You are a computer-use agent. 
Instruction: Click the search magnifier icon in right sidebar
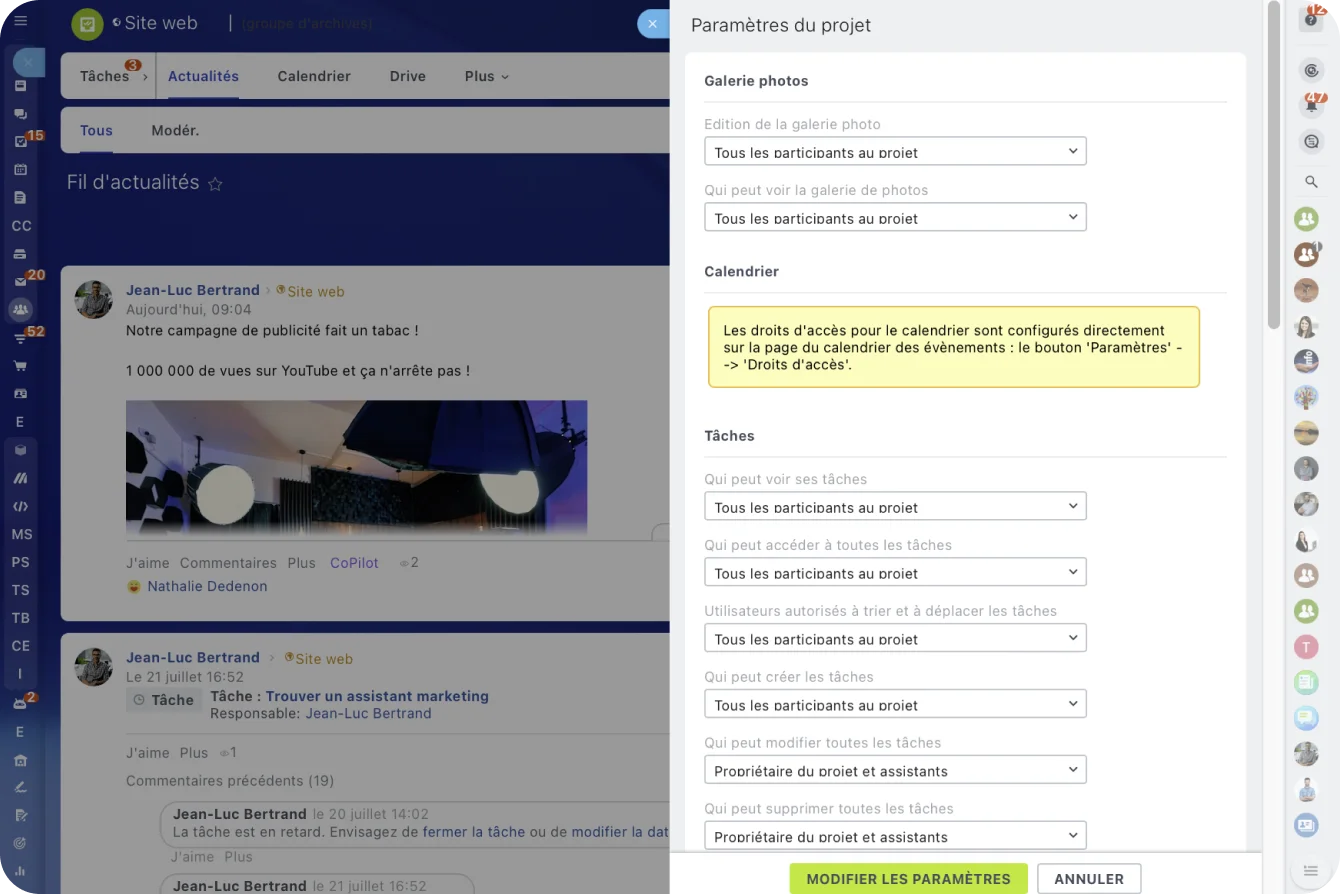[x=1311, y=182]
